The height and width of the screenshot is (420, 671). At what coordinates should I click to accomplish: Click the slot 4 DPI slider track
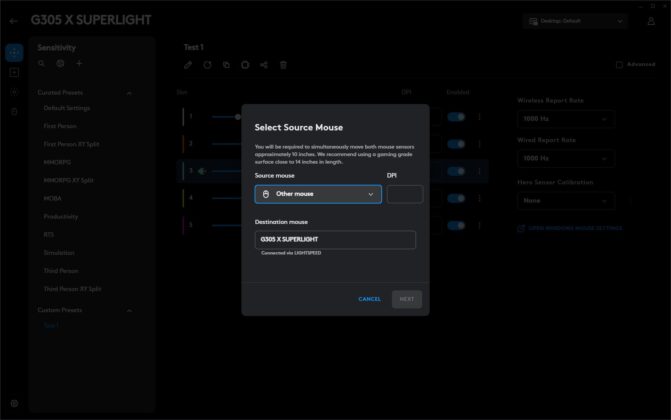click(x=227, y=198)
